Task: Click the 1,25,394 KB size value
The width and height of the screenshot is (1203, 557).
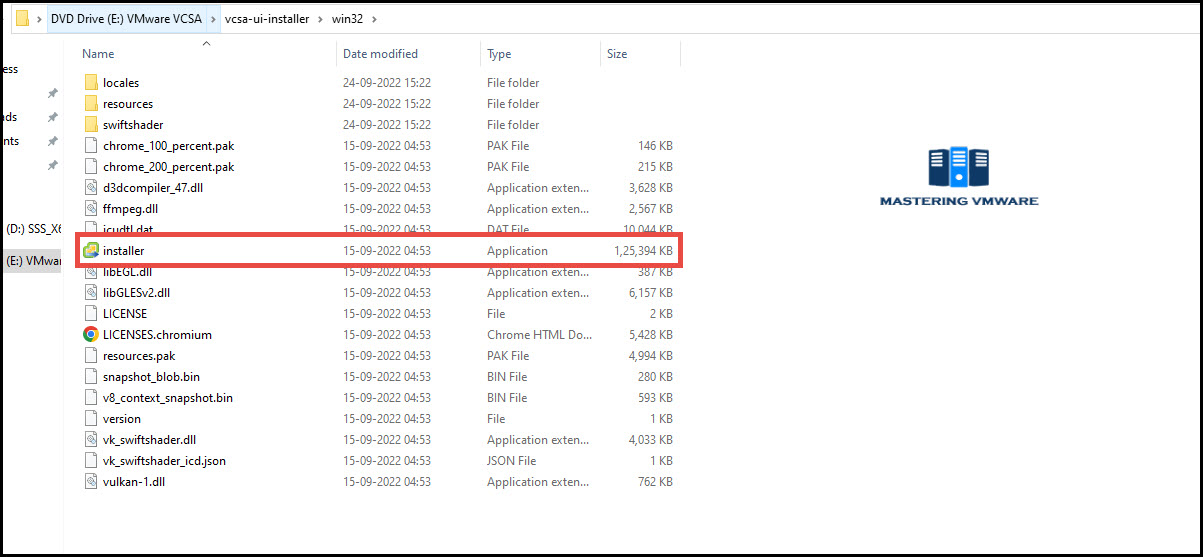Action: pyautogui.click(x=643, y=250)
